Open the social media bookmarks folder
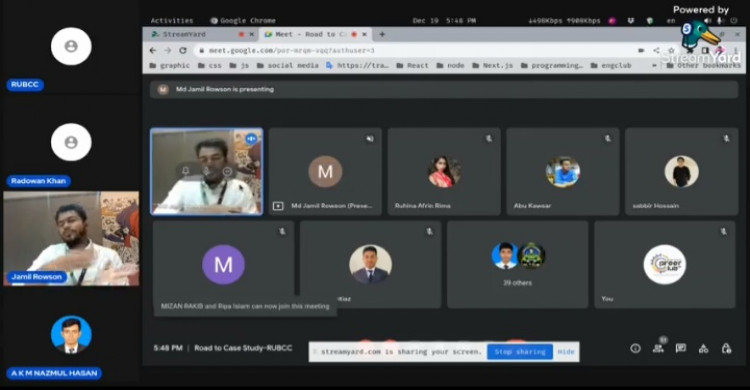750x390 pixels. point(287,66)
